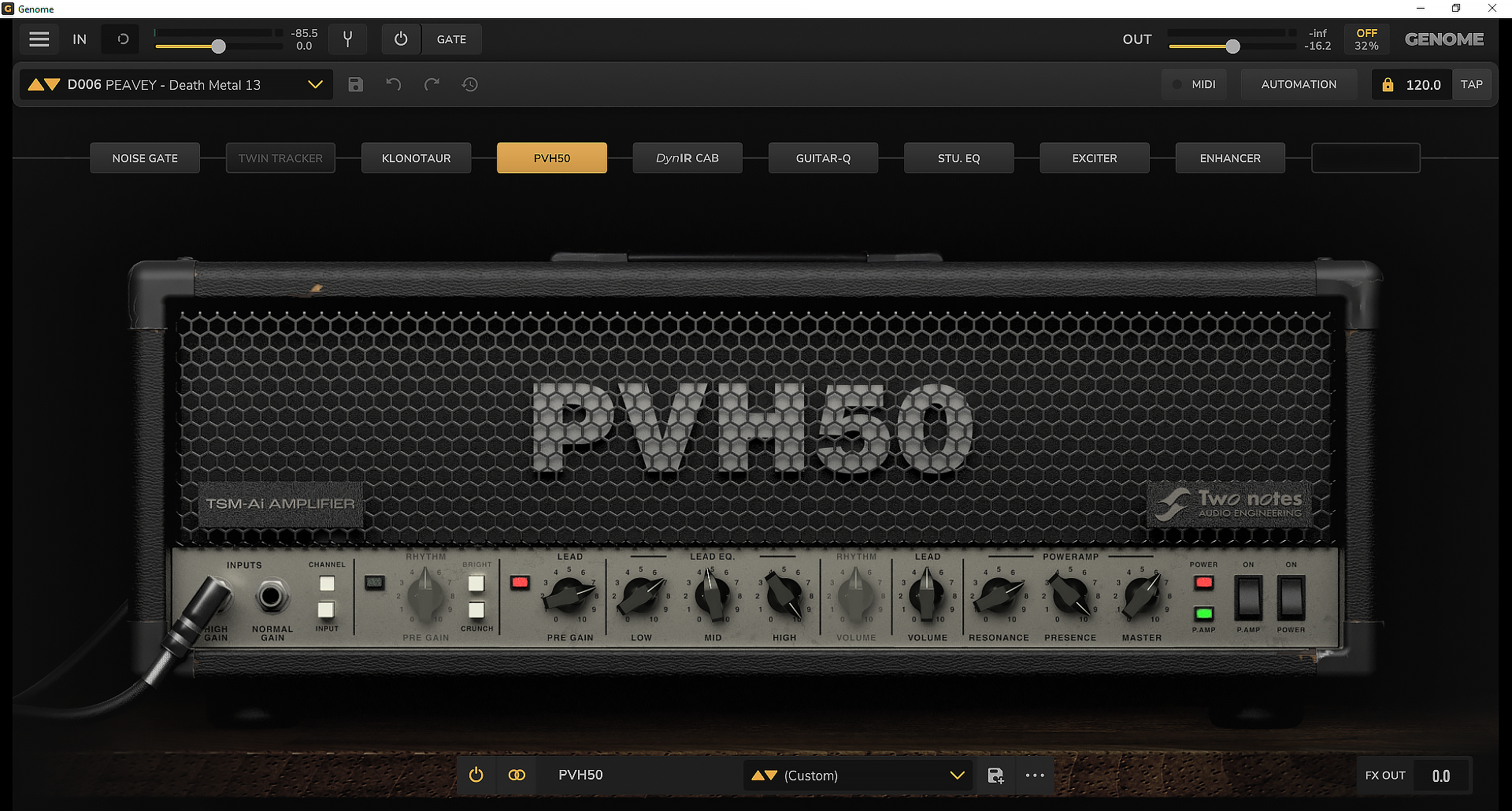Toggle the Bright switch
The image size is (1512, 811).
pos(476,583)
